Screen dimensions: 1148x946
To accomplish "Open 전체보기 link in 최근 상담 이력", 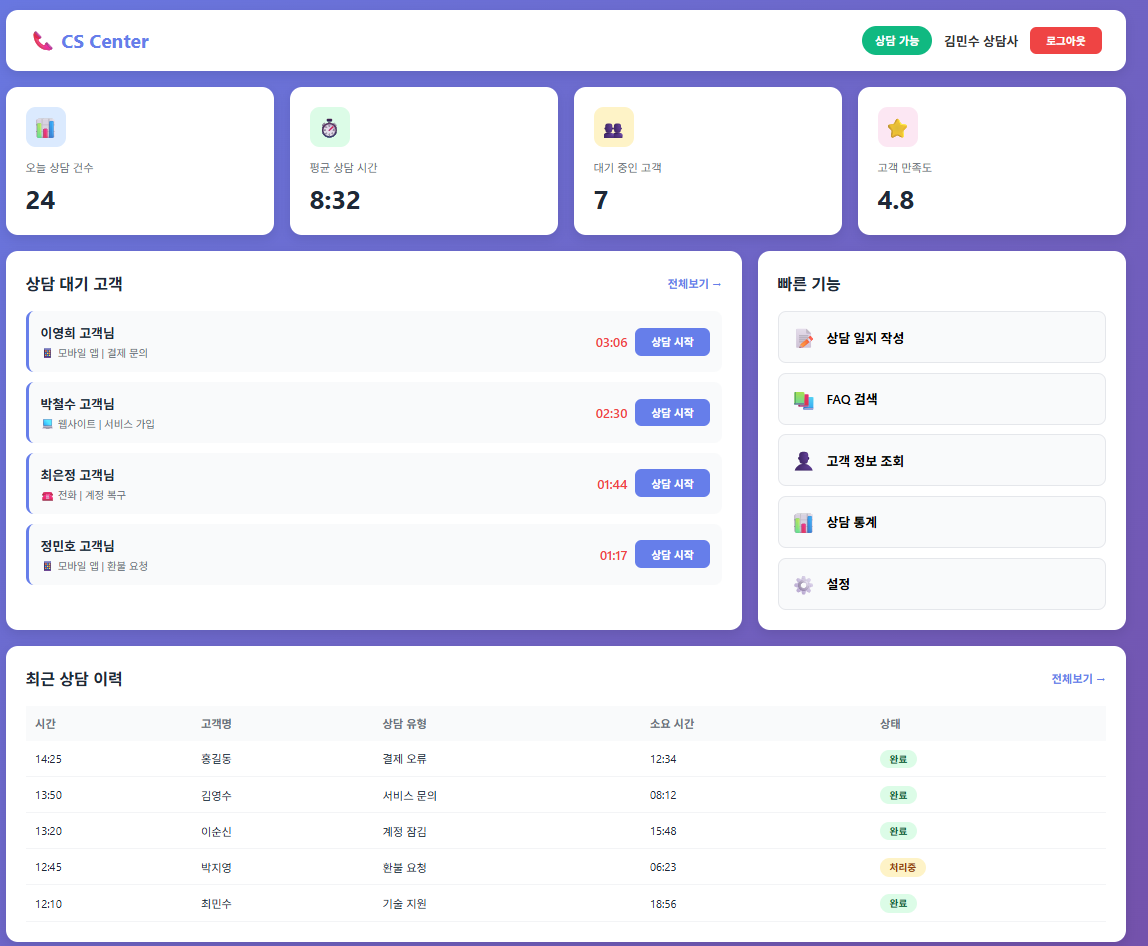I will pyautogui.click(x=1078, y=679).
